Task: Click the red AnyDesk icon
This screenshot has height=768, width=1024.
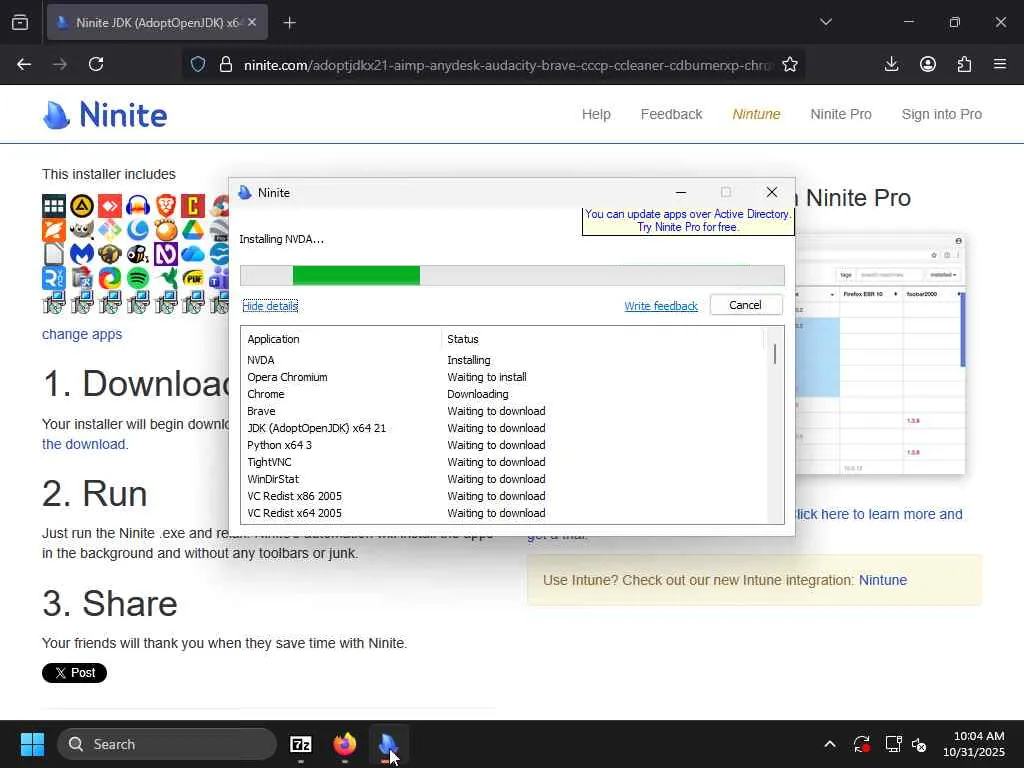Action: pyautogui.click(x=110, y=206)
